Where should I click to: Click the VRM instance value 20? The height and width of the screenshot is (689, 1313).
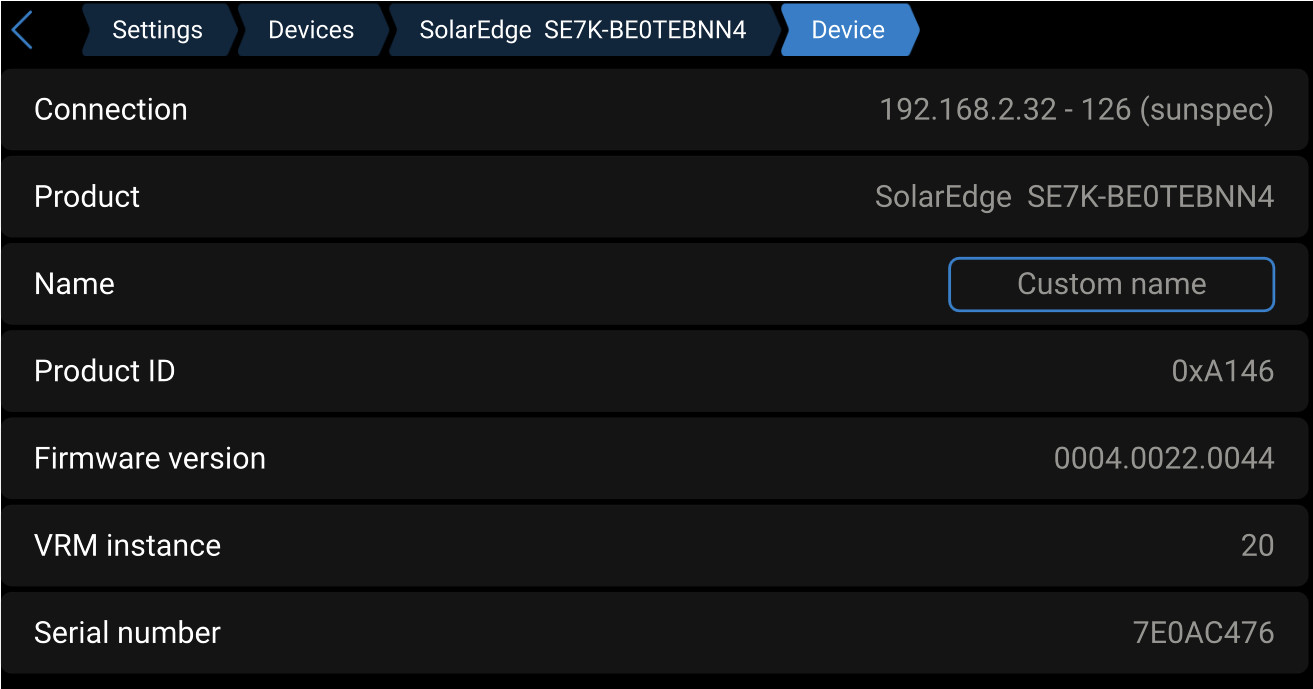1257,545
